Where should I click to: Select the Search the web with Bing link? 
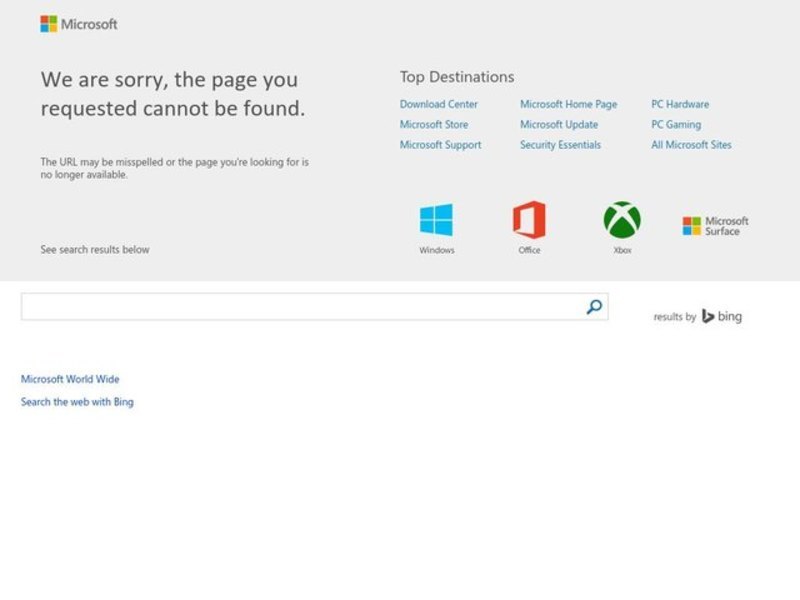(77, 402)
